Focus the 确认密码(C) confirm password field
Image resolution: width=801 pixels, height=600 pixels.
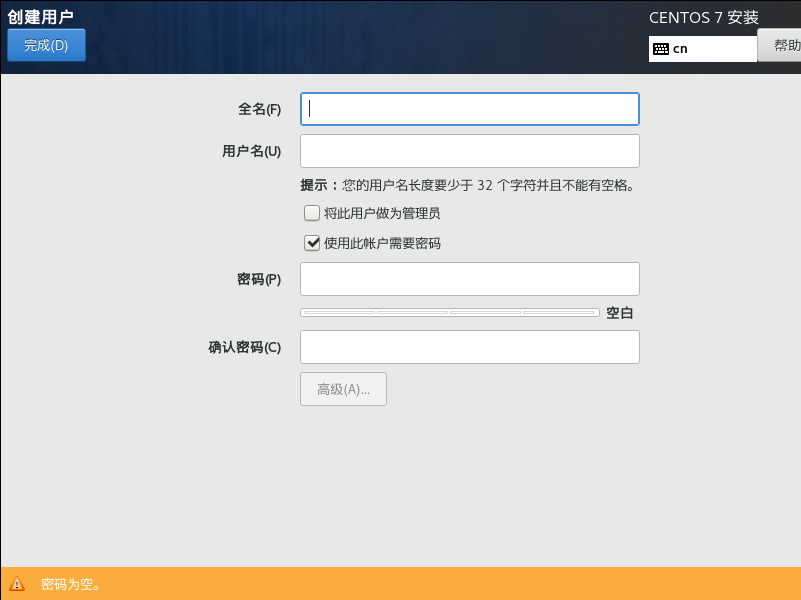coord(469,347)
